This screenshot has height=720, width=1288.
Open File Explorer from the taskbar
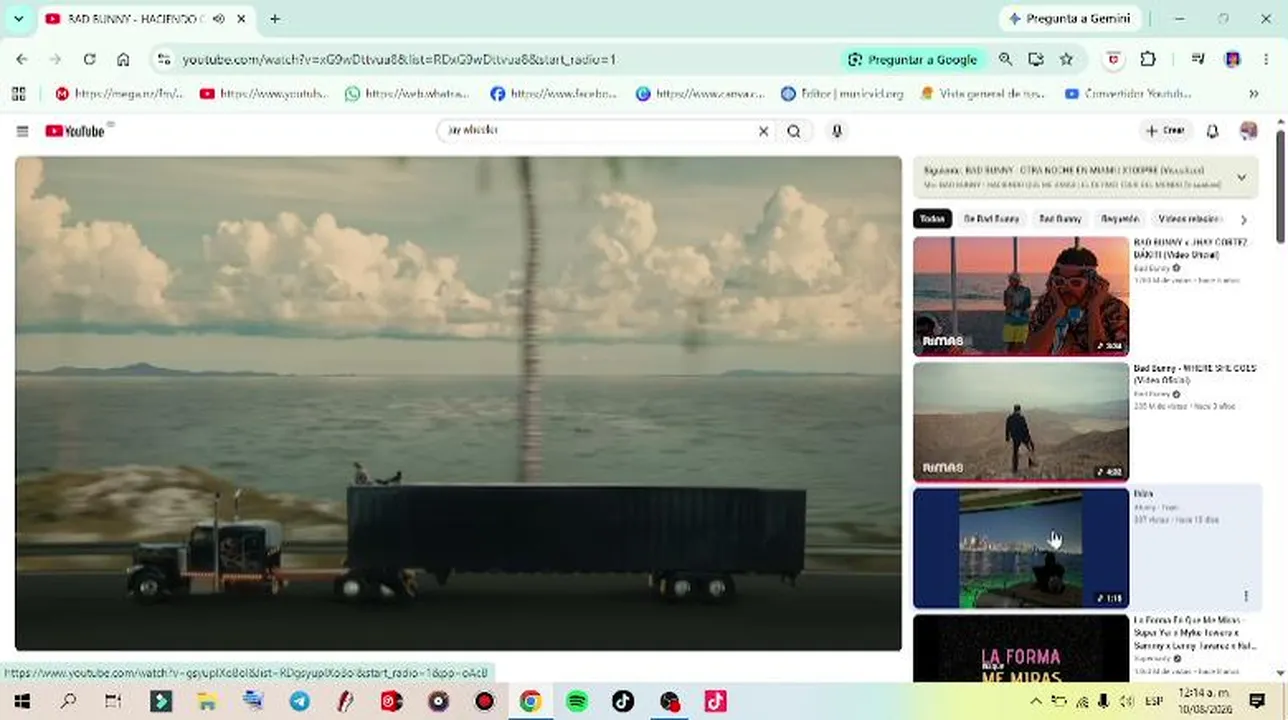(x=206, y=701)
